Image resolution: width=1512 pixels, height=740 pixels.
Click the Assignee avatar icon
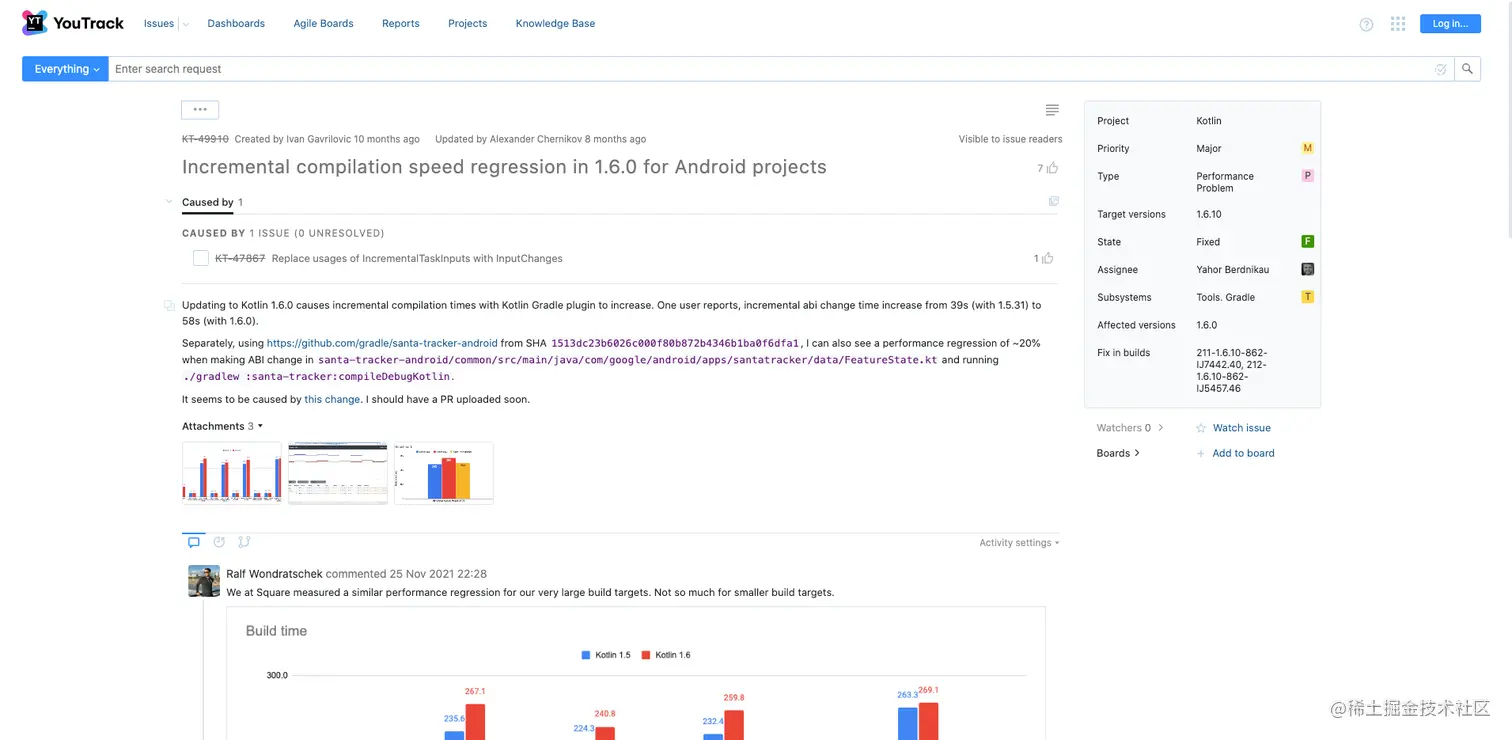click(1307, 269)
